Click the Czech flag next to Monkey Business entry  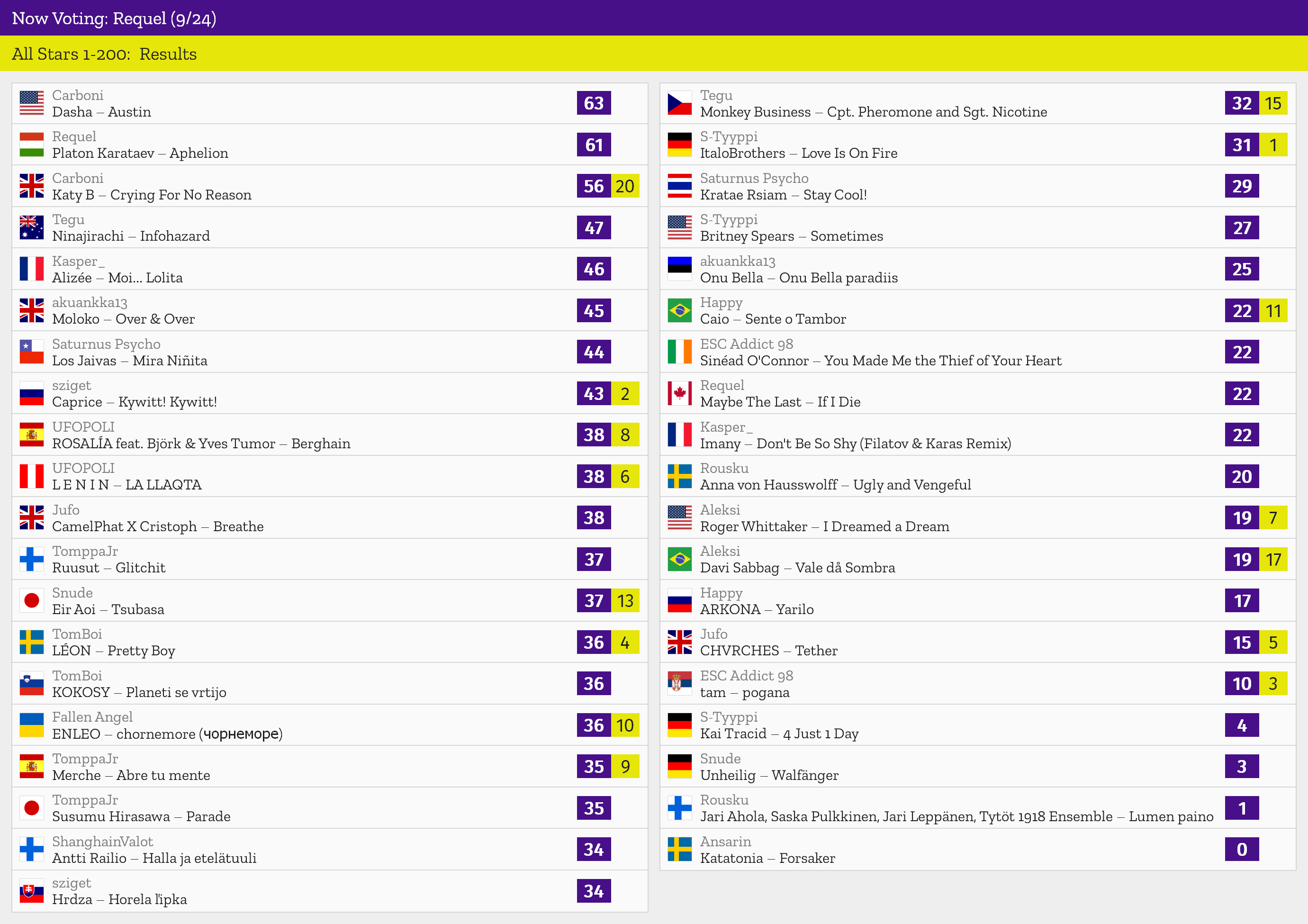680,103
